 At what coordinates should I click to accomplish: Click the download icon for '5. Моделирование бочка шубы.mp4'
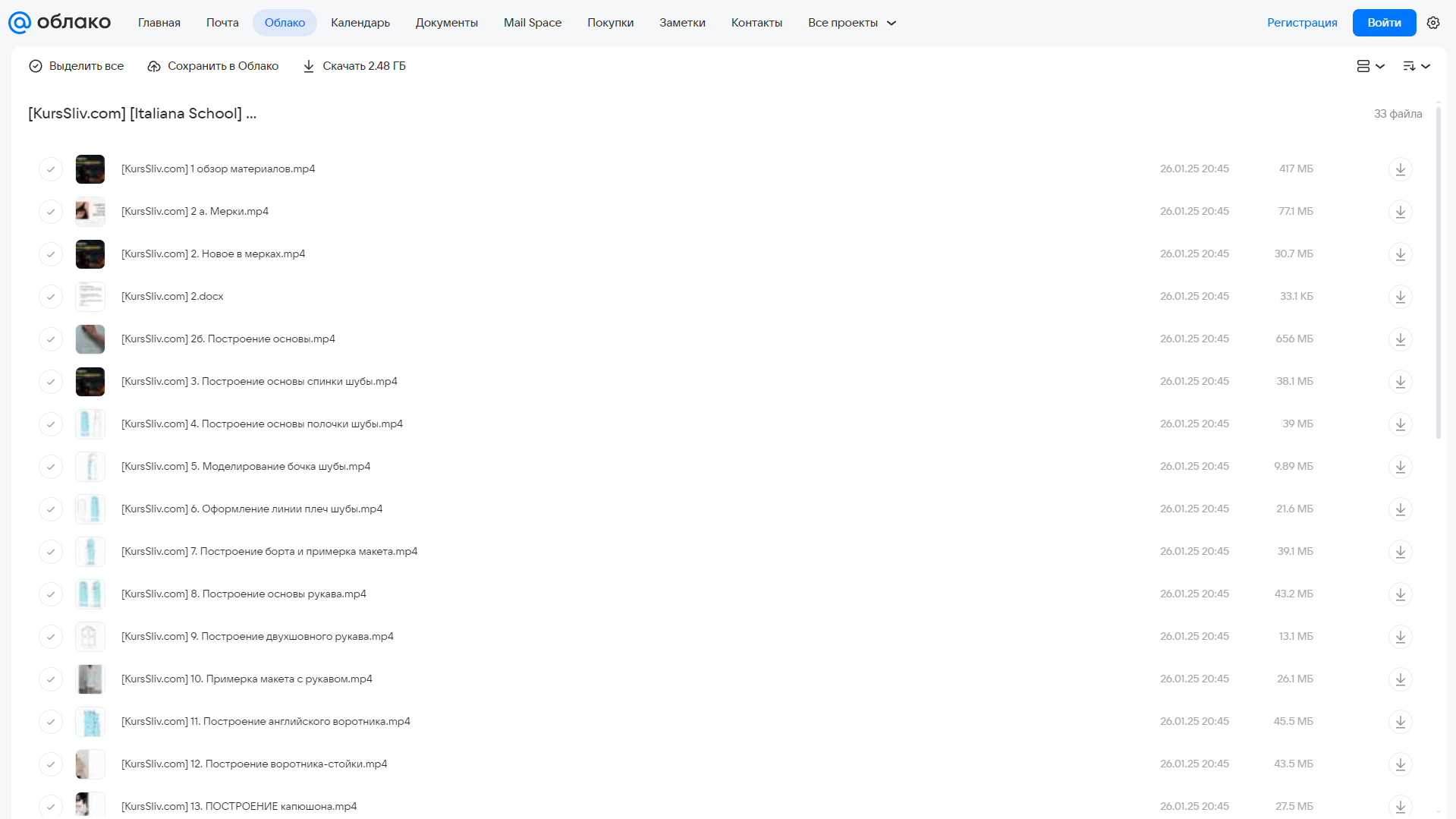pos(1400,467)
